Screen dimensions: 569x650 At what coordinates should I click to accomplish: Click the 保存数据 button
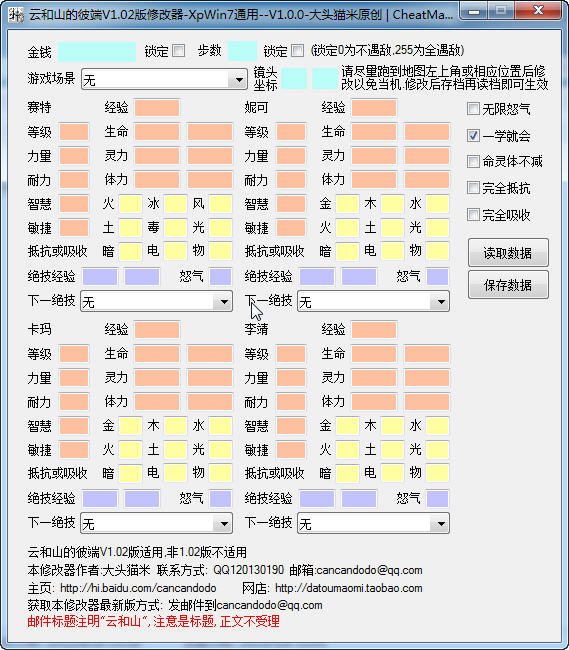[x=508, y=285]
